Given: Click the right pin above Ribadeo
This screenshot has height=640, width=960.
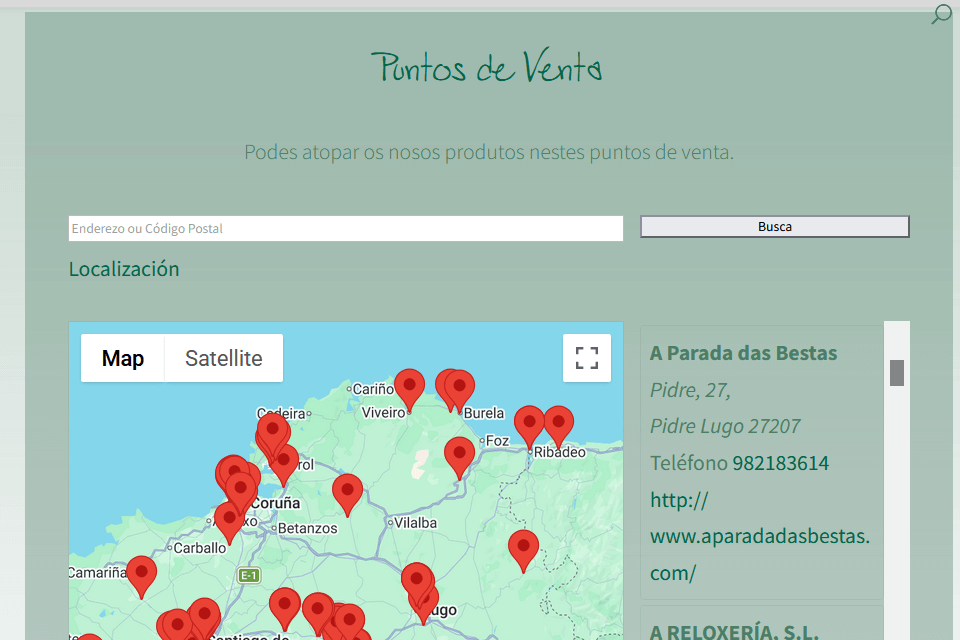Looking at the screenshot, I should 558,427.
